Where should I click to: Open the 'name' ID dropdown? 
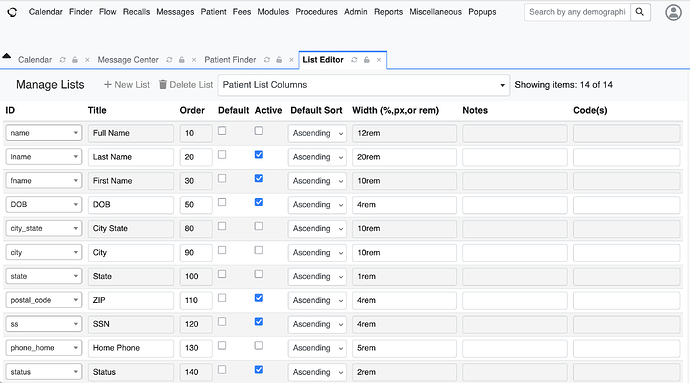(44, 133)
